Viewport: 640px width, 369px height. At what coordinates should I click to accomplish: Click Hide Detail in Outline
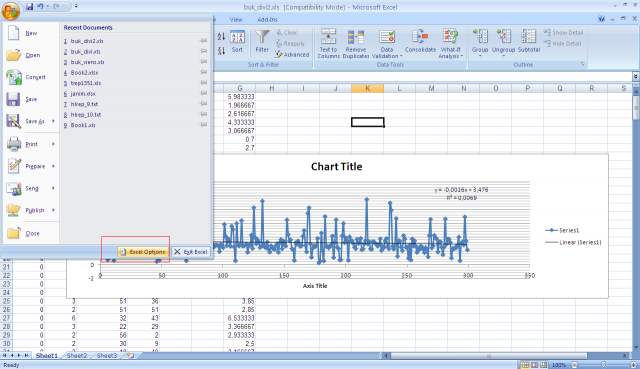562,43
